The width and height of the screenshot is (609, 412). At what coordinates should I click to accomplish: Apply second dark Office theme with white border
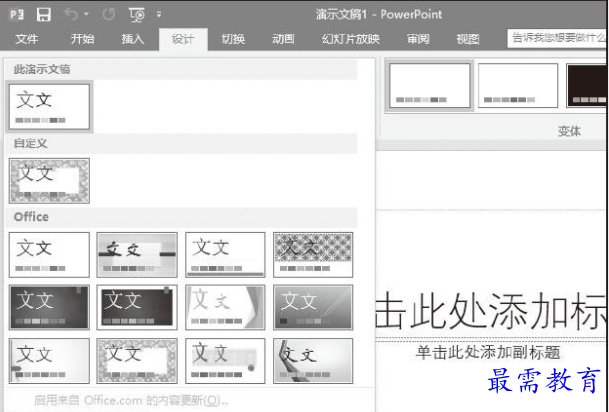point(137,307)
